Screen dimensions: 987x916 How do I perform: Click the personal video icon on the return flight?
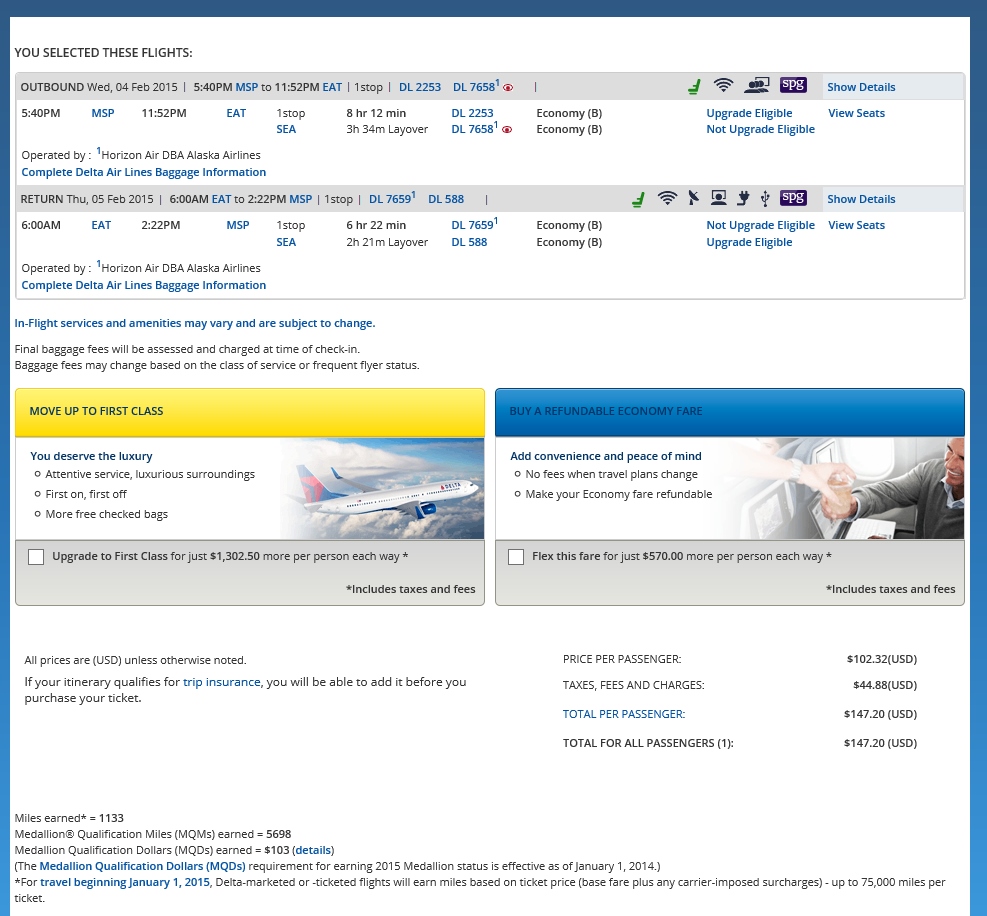[x=718, y=198]
